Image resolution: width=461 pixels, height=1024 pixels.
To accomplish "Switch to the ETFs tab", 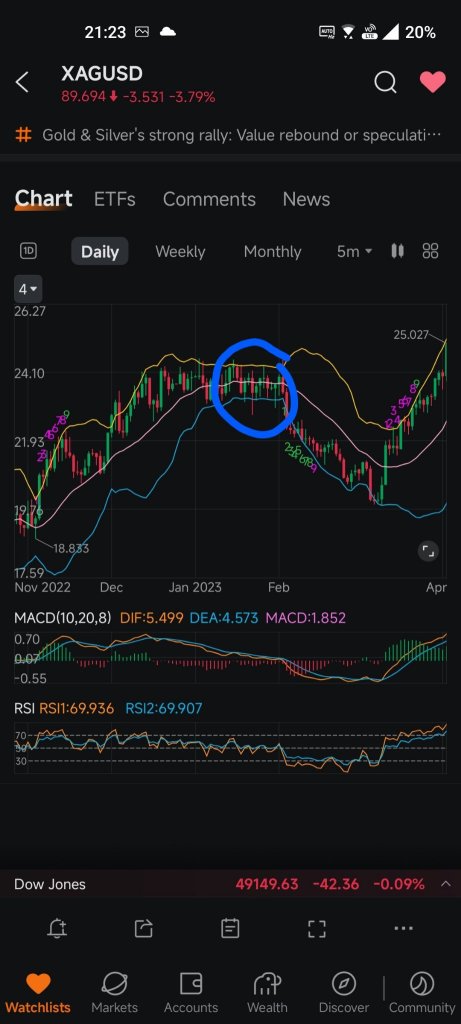I will pyautogui.click(x=115, y=199).
